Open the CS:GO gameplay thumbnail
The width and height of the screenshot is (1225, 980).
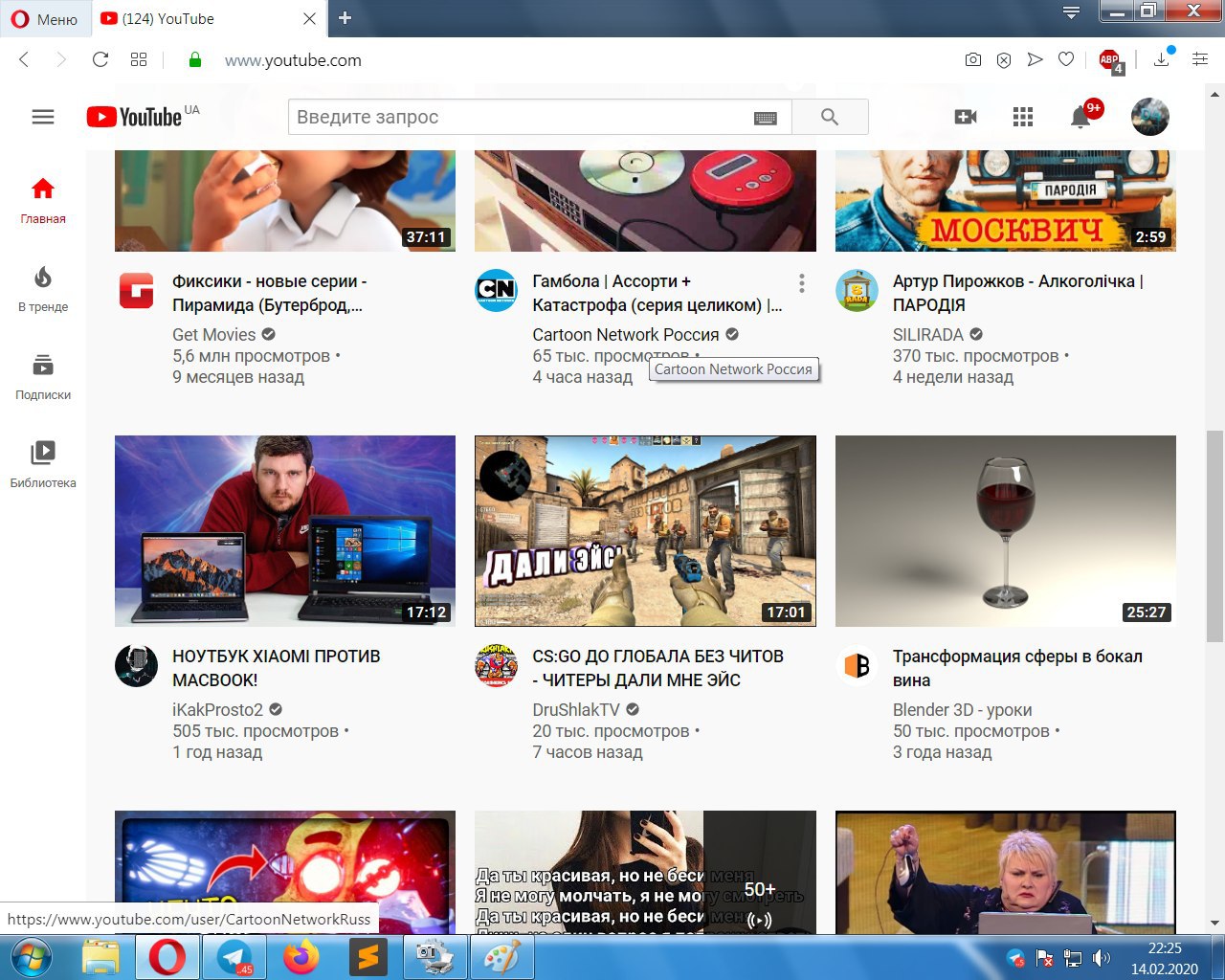coord(645,531)
